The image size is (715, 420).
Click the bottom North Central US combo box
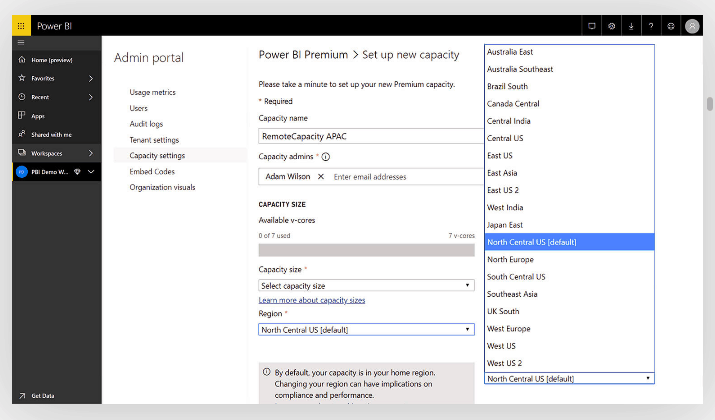point(569,379)
